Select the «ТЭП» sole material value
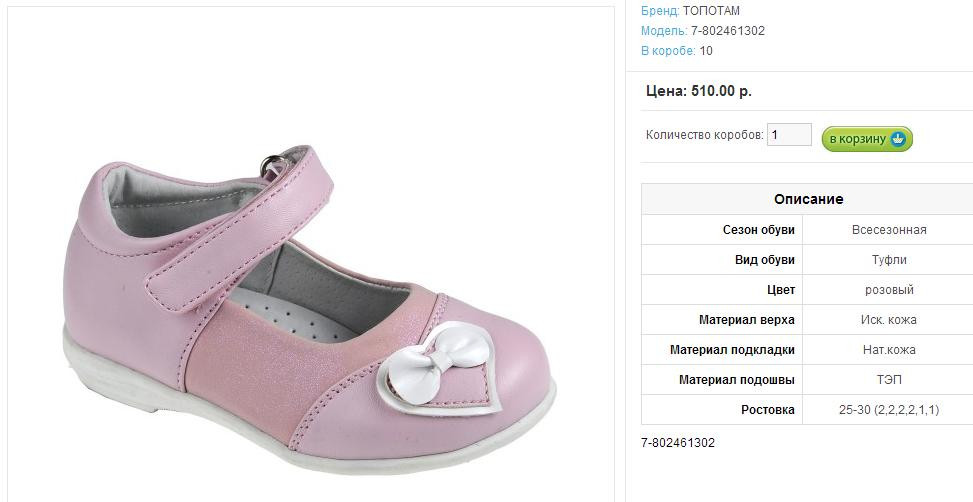This screenshot has width=973, height=502. [889, 380]
